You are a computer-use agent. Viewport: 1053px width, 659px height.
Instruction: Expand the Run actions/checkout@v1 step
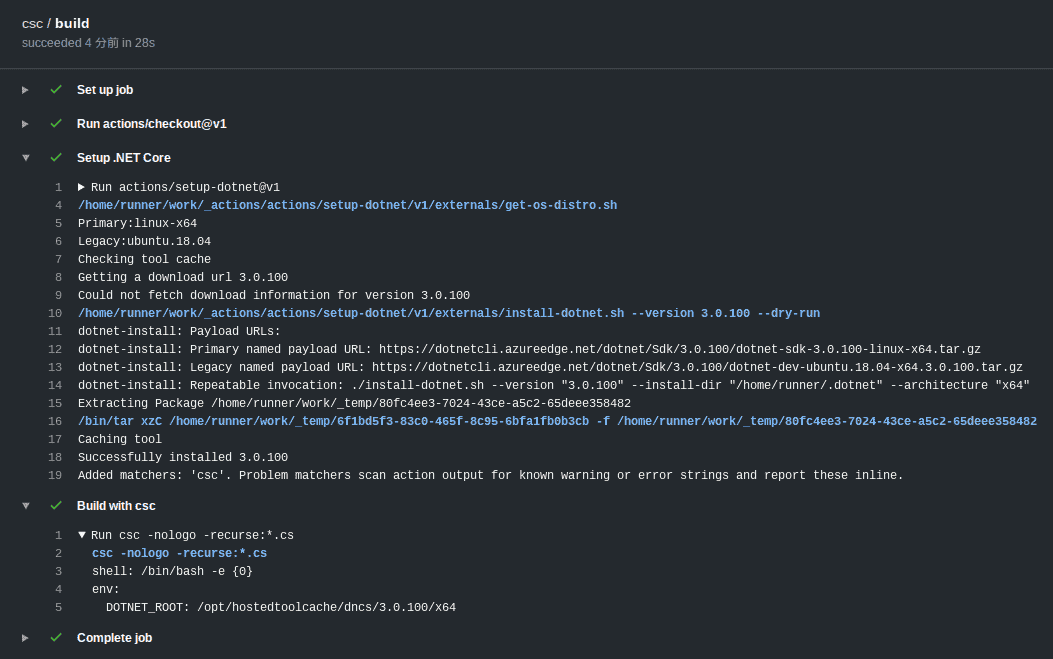click(25, 124)
